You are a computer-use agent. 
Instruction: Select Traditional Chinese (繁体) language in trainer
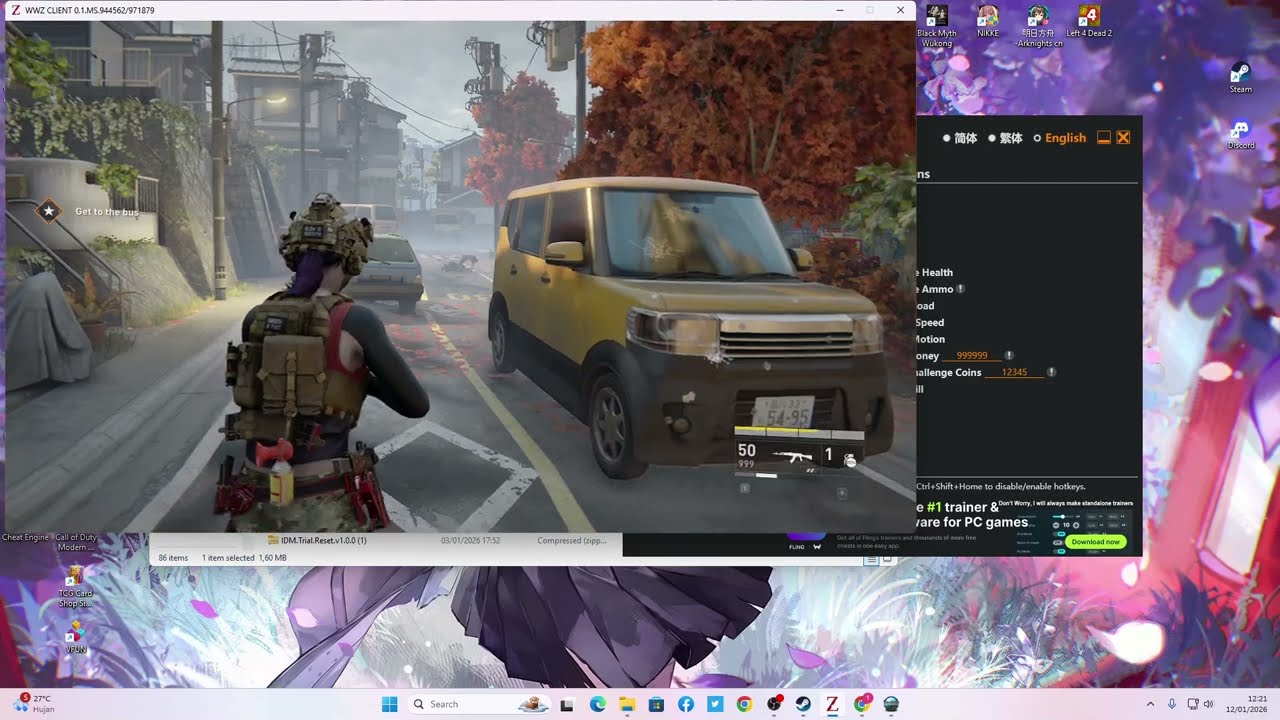[x=1005, y=138]
